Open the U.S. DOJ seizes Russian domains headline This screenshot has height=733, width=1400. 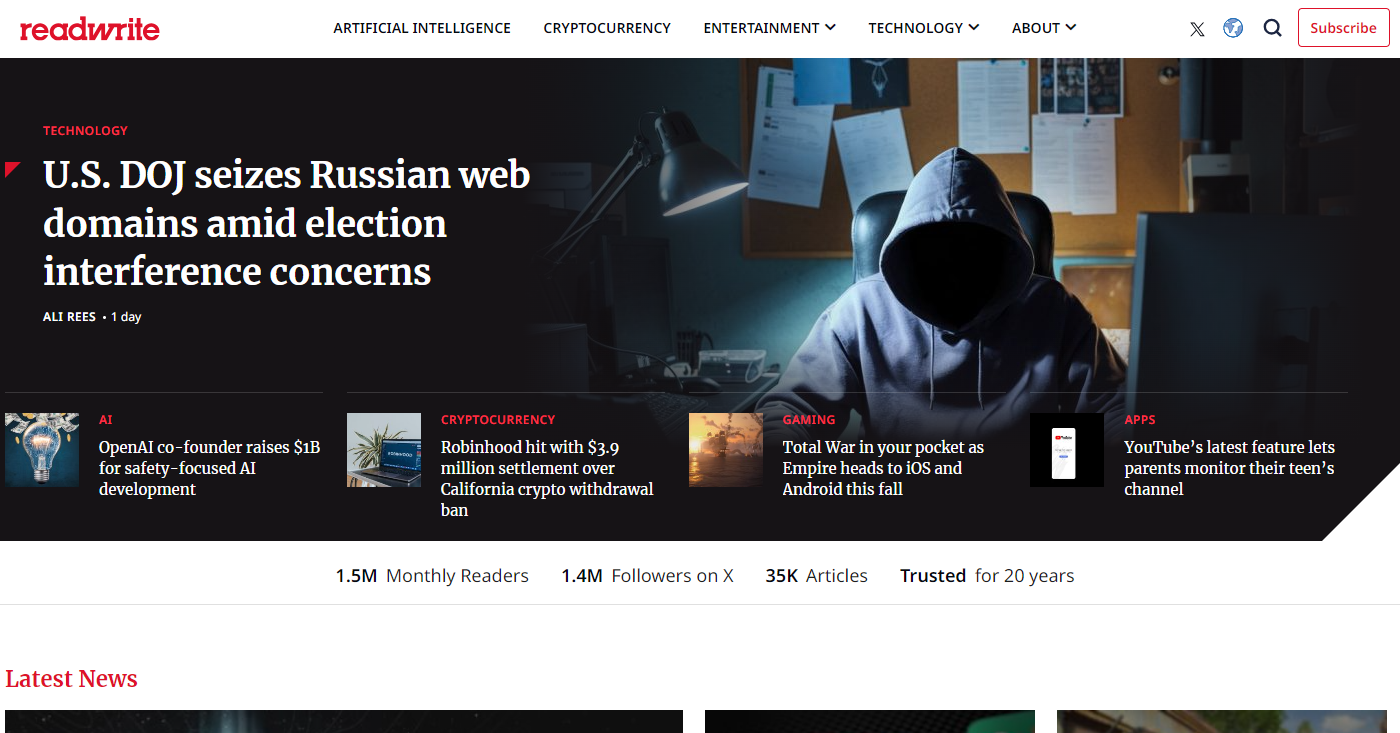click(x=286, y=223)
